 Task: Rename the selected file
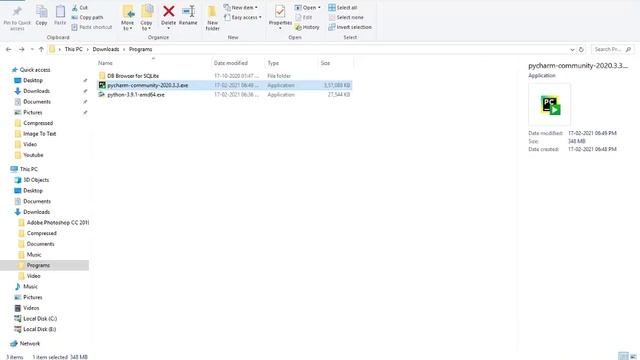188,16
